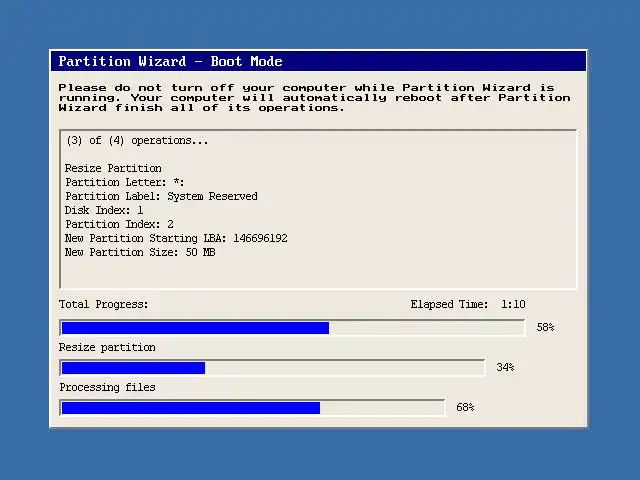Click 'Partition Label: System Reserved' line
Screen dimensions: 640x480
pyautogui.click(x=161, y=196)
